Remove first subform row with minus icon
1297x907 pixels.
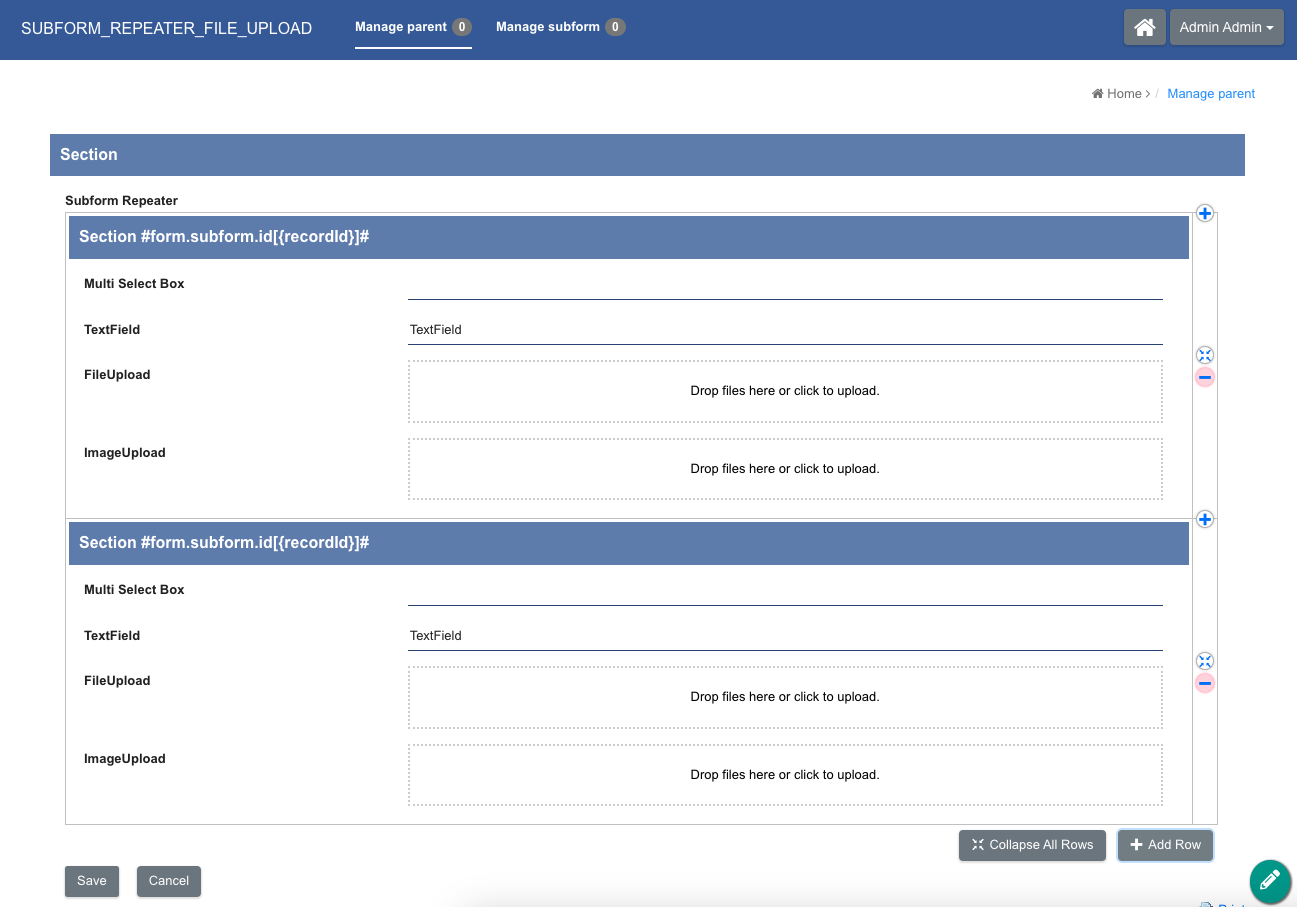pos(1205,377)
